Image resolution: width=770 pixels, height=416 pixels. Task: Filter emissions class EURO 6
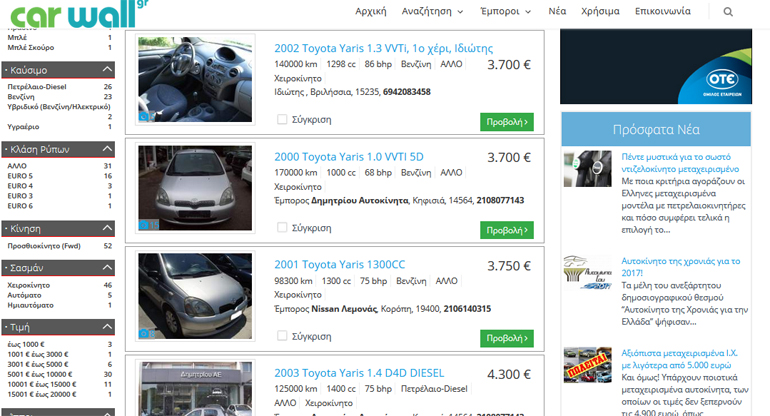pos(20,206)
